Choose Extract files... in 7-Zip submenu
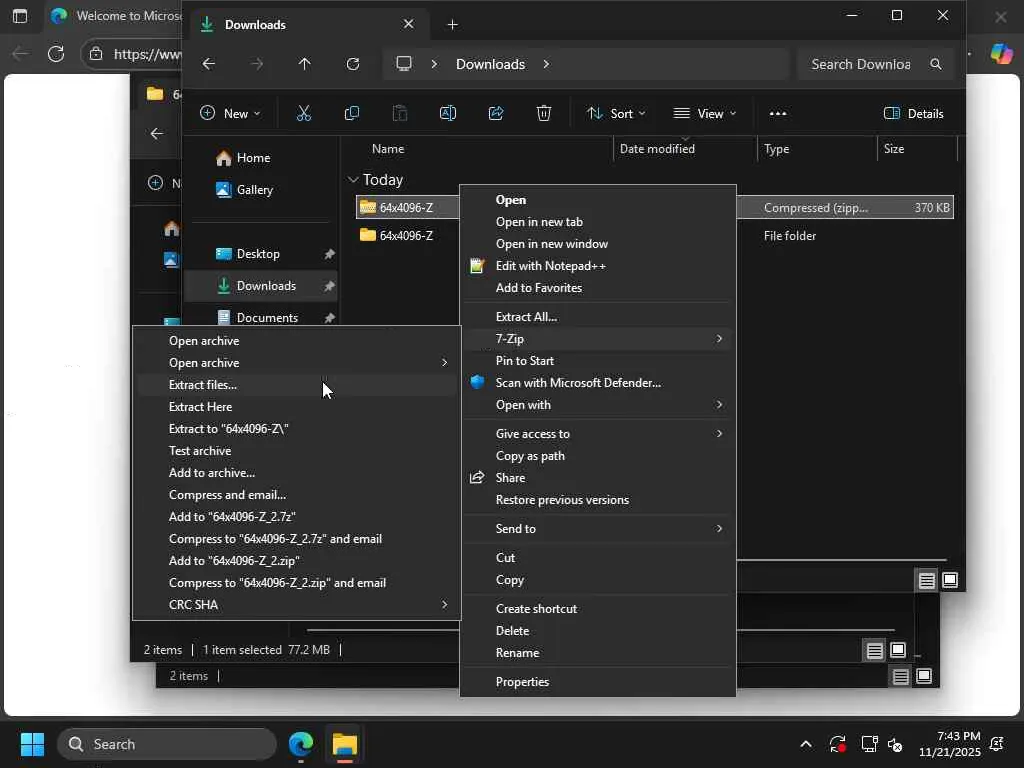Image resolution: width=1024 pixels, height=768 pixels. pyautogui.click(x=203, y=385)
